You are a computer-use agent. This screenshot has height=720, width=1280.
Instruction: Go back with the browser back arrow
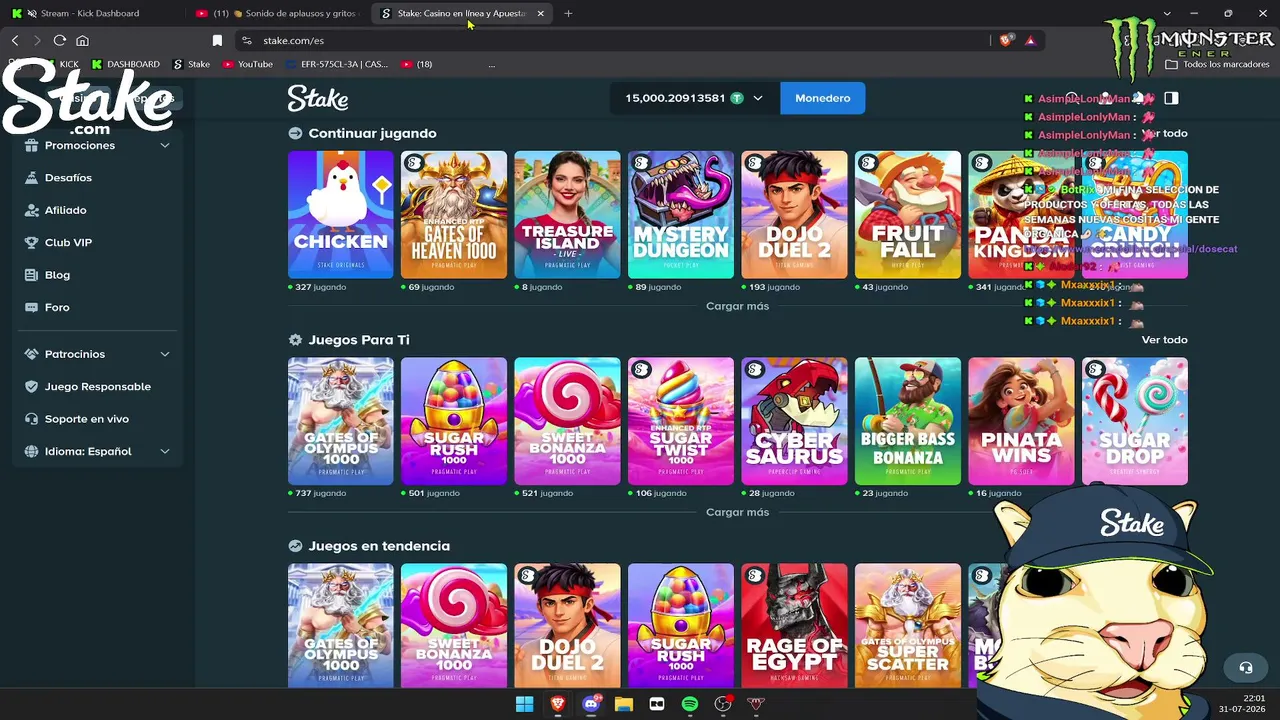15,40
